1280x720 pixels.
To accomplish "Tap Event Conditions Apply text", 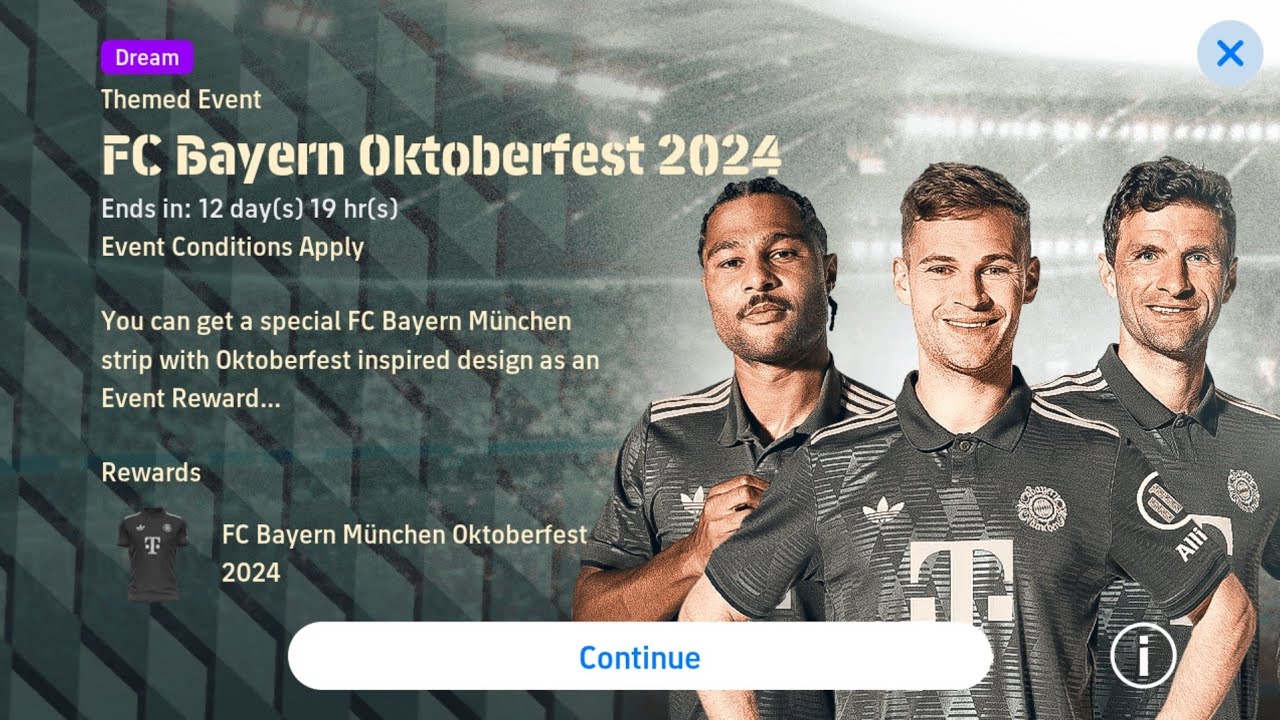I will coord(232,247).
